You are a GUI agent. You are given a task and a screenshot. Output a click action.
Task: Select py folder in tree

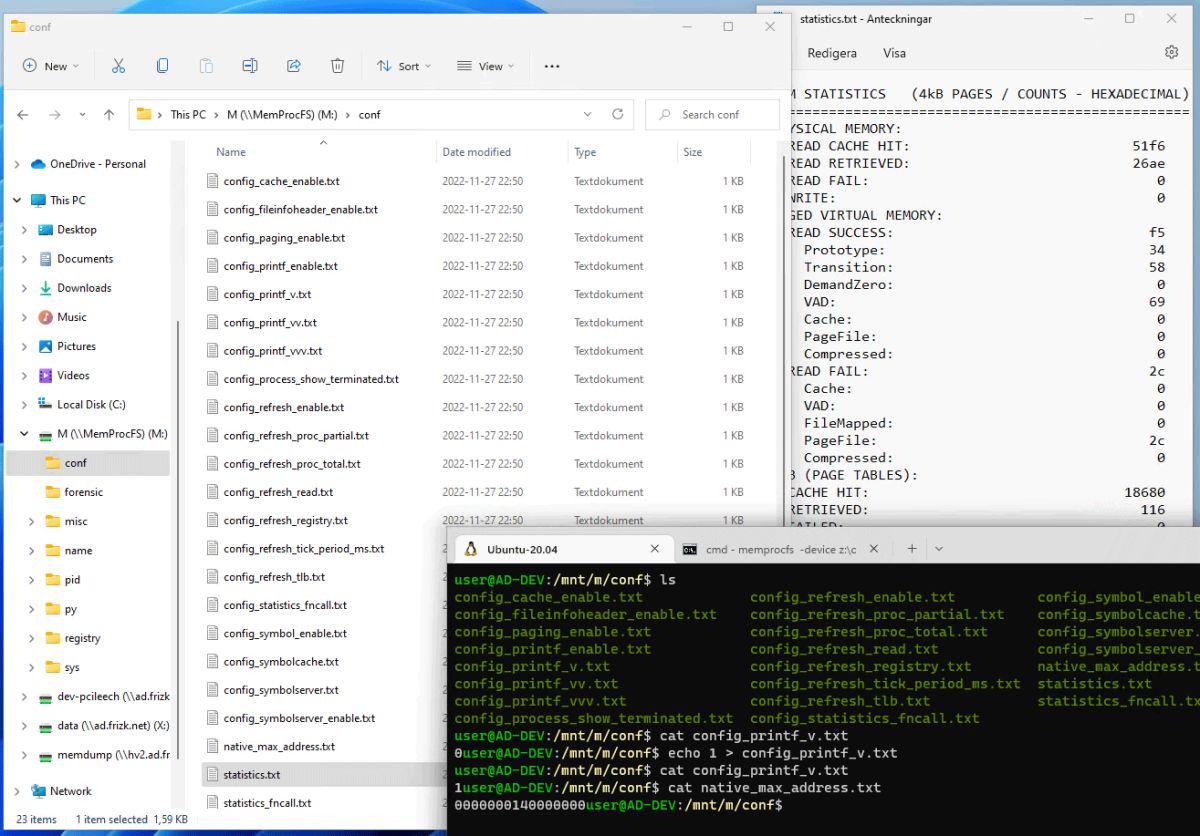(x=71, y=609)
